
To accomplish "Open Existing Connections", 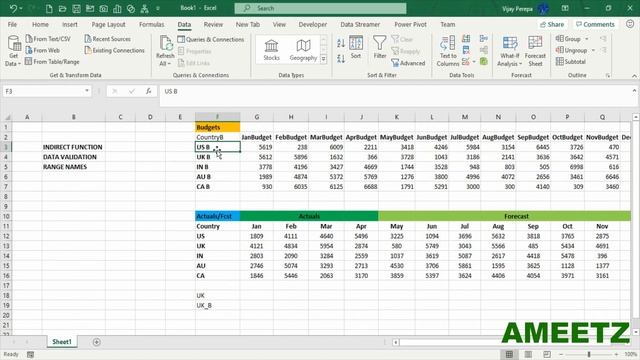I will coord(114,50).
